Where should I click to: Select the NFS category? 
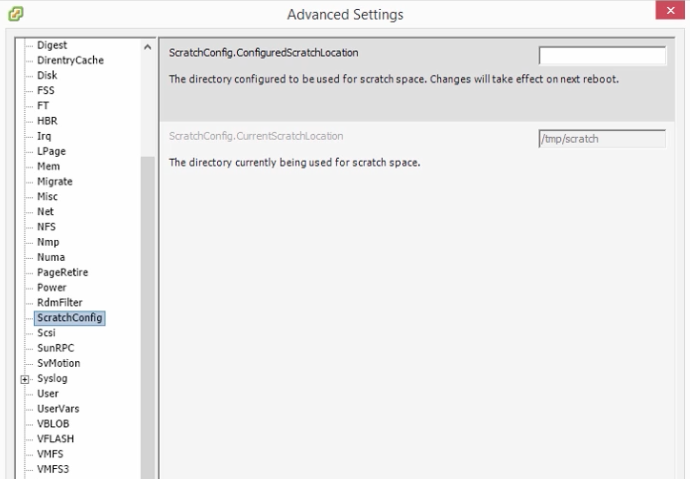46,227
